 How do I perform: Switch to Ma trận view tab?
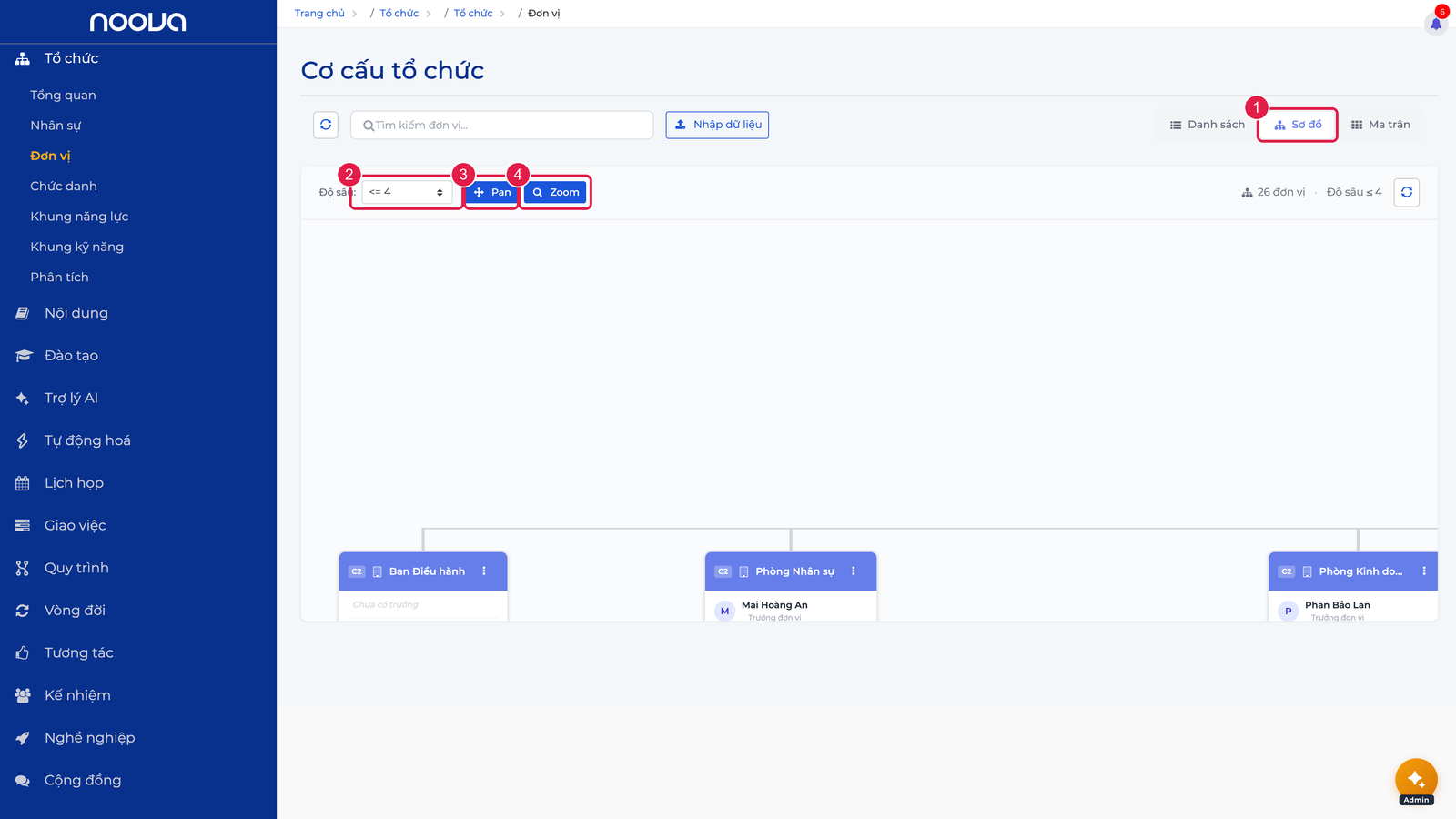pos(1380,125)
